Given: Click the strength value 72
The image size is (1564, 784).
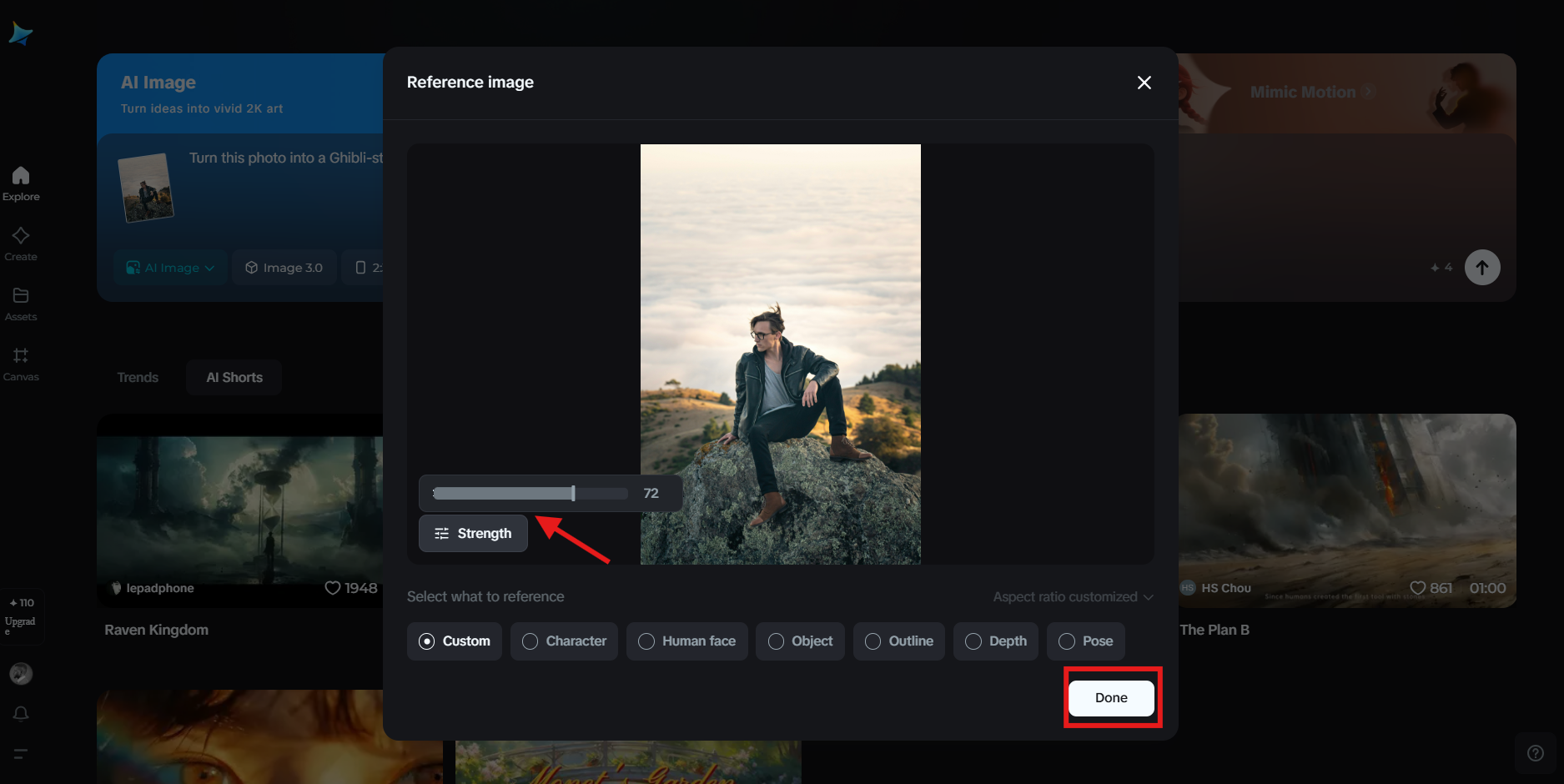Looking at the screenshot, I should [x=651, y=494].
